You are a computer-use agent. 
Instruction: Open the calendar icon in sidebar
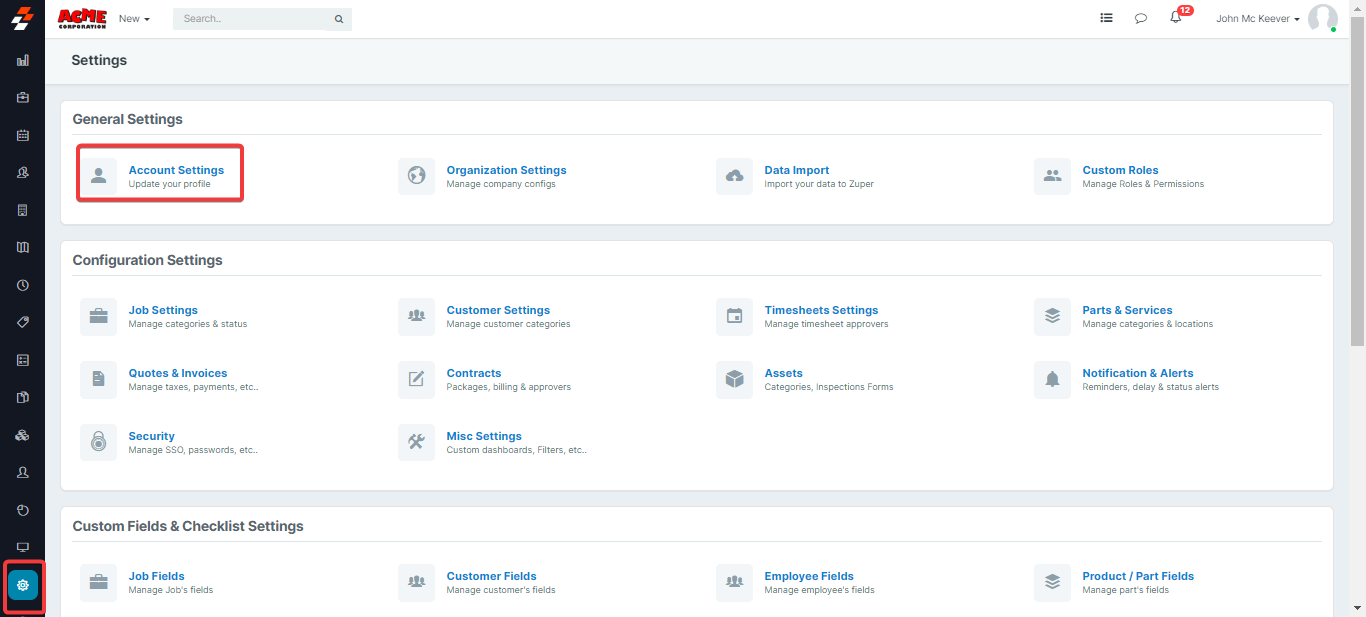(x=23, y=135)
